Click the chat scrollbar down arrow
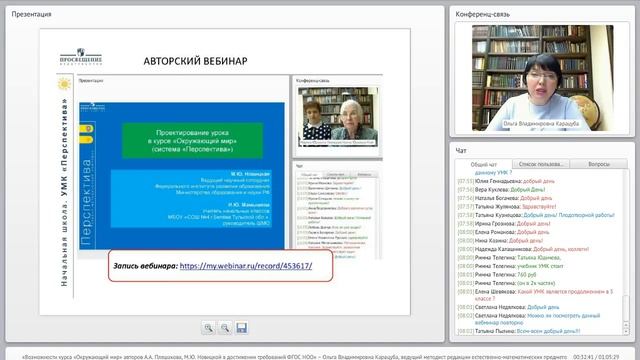The width and height of the screenshot is (640, 360). 626,331
